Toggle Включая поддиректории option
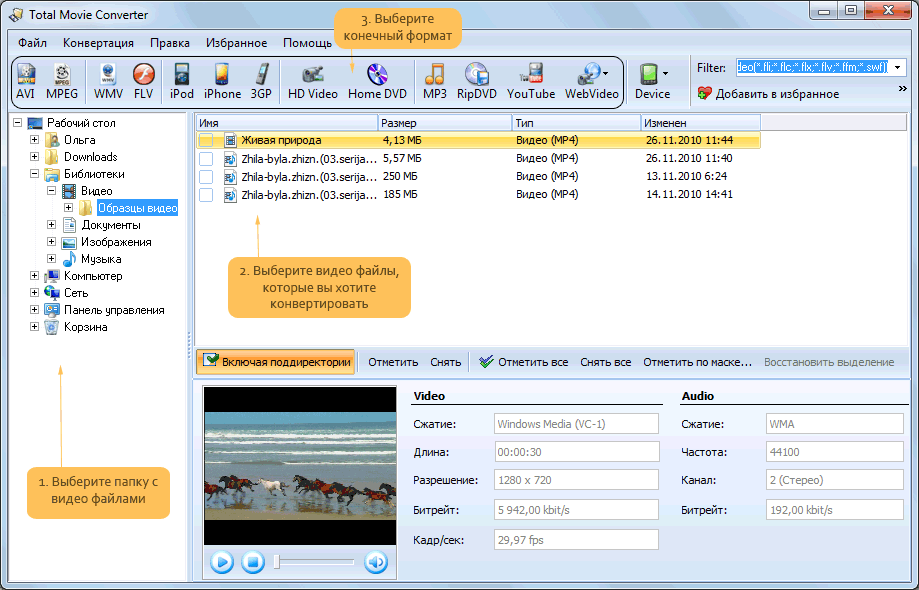 [x=276, y=362]
